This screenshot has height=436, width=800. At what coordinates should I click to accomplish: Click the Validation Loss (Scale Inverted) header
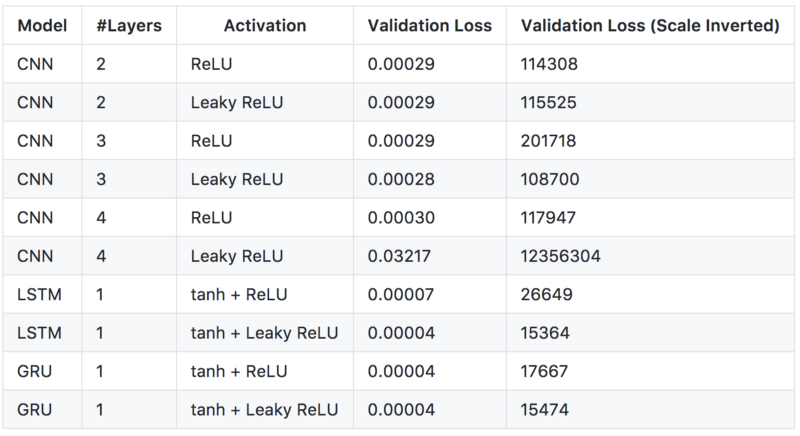(x=650, y=26)
